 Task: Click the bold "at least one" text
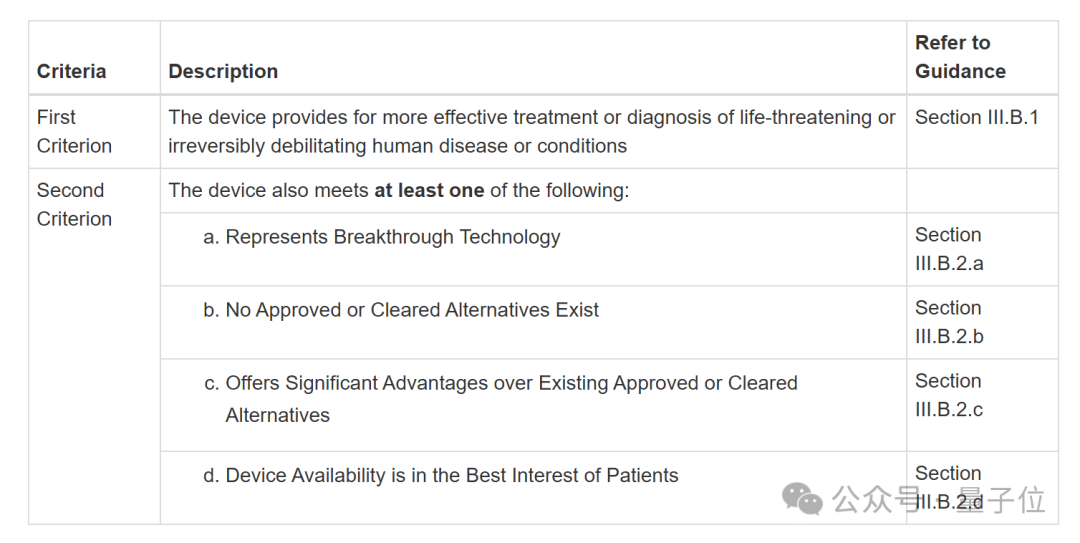[429, 190]
